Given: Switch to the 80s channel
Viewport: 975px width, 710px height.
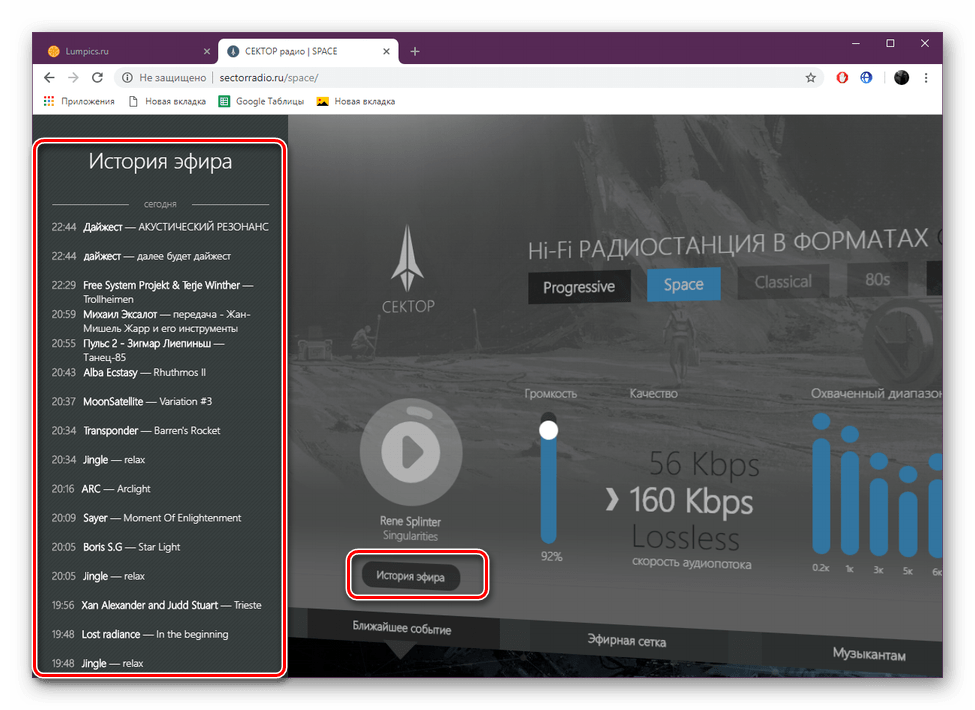Looking at the screenshot, I should [877, 280].
